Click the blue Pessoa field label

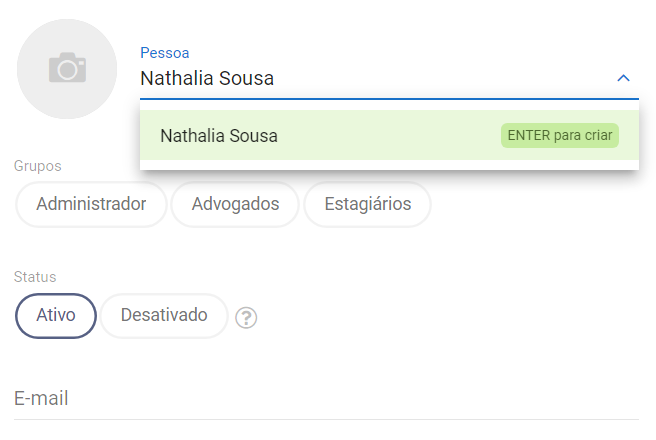tap(164, 52)
